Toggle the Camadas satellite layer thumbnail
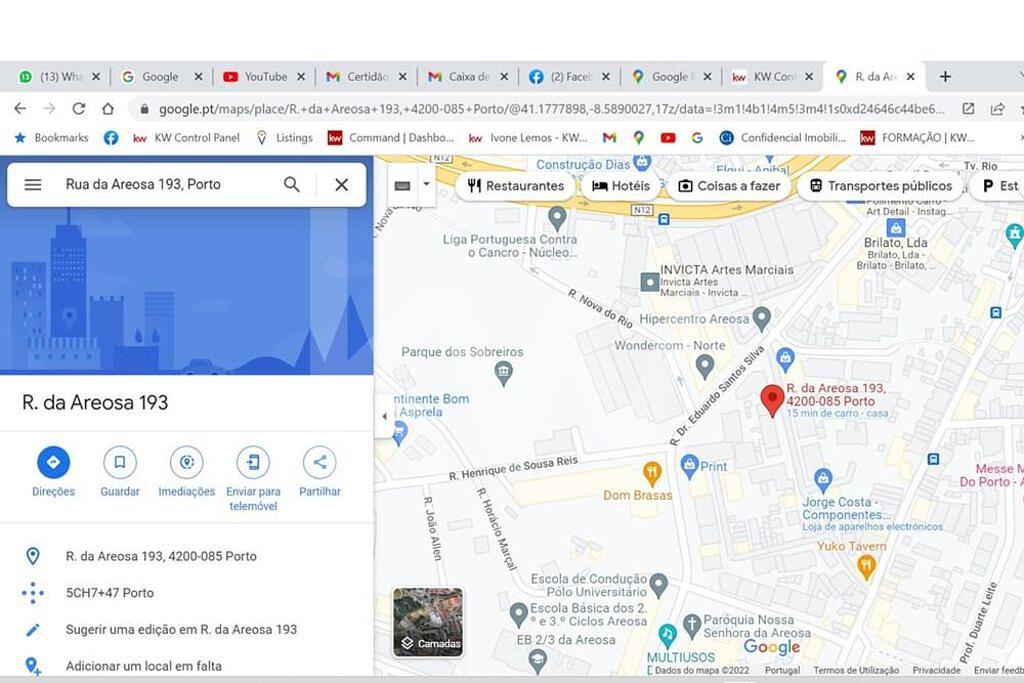This screenshot has height=683, width=1024. pyautogui.click(x=428, y=622)
